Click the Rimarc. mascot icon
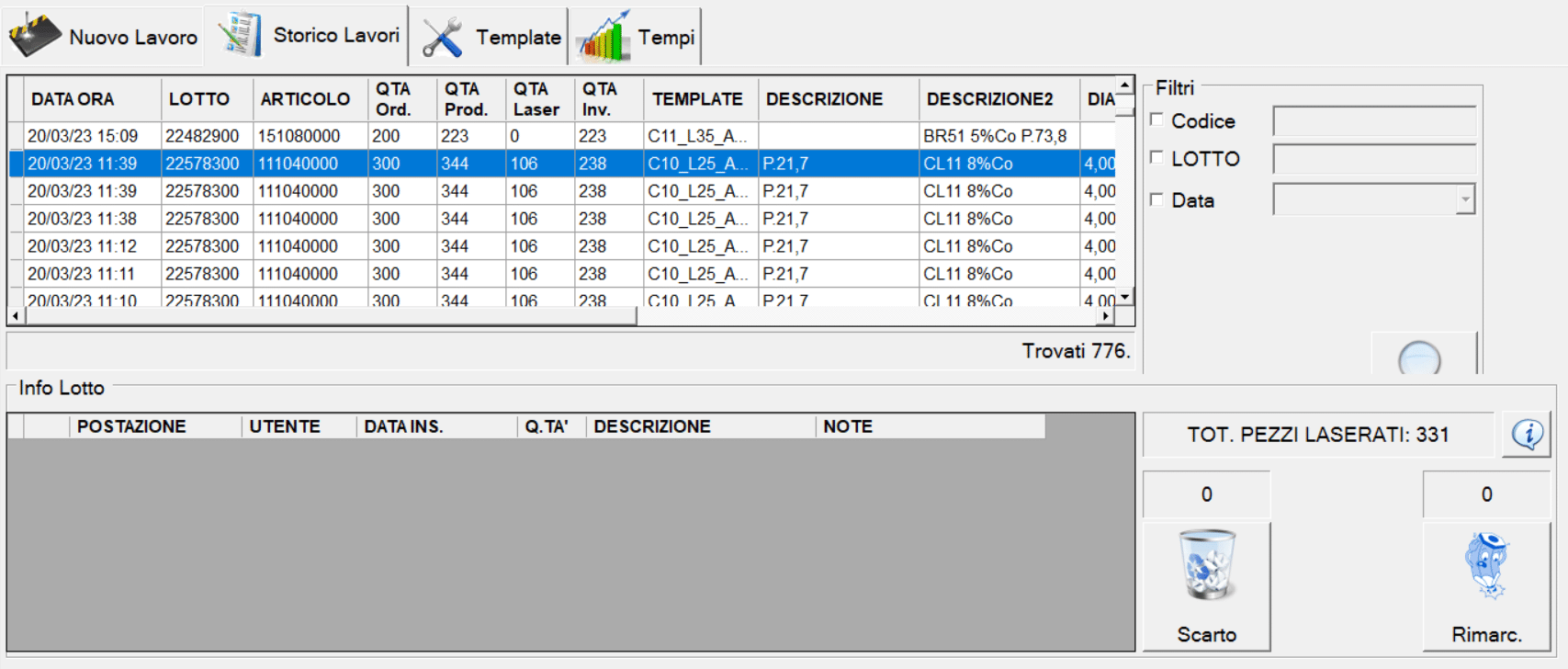Image resolution: width=1568 pixels, height=669 pixels. [1486, 565]
